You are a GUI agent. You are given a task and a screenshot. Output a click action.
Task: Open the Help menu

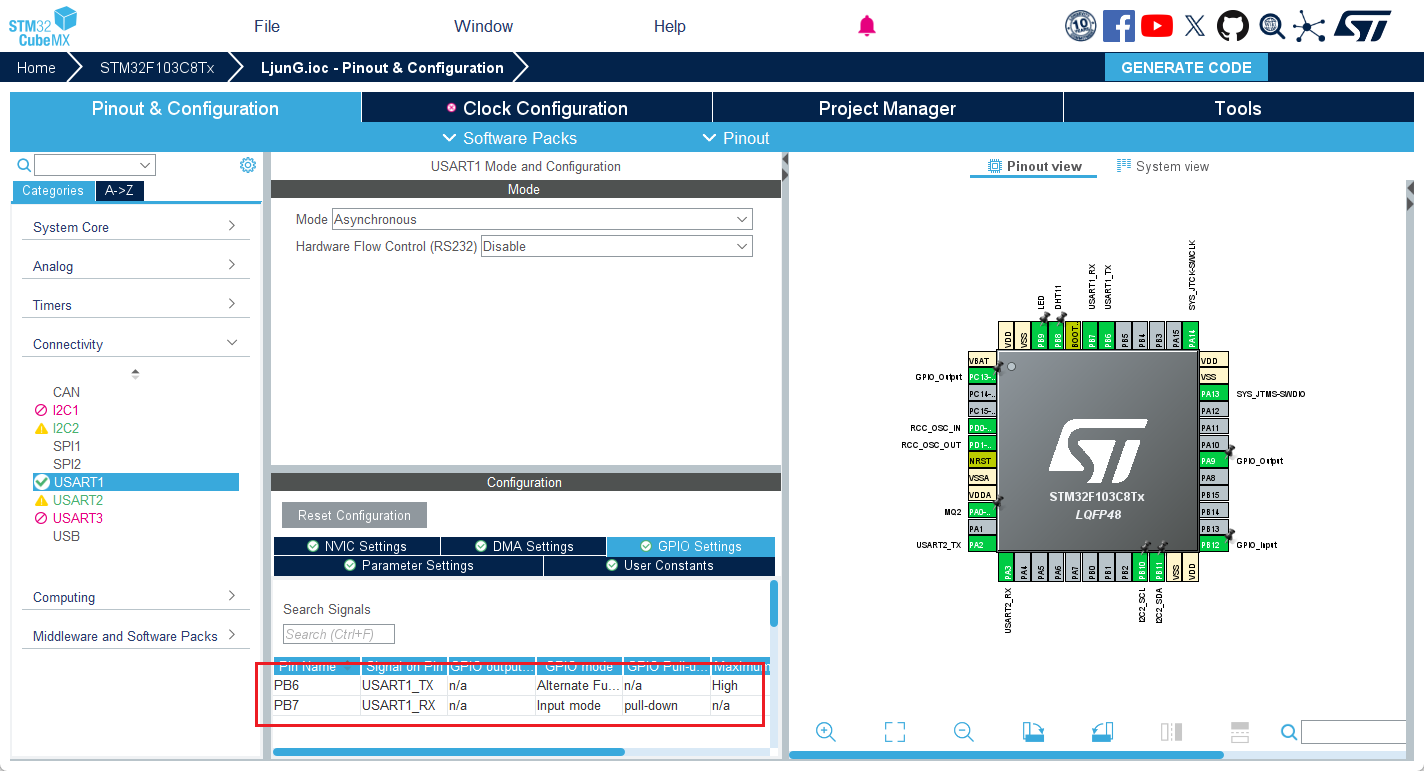tap(670, 26)
